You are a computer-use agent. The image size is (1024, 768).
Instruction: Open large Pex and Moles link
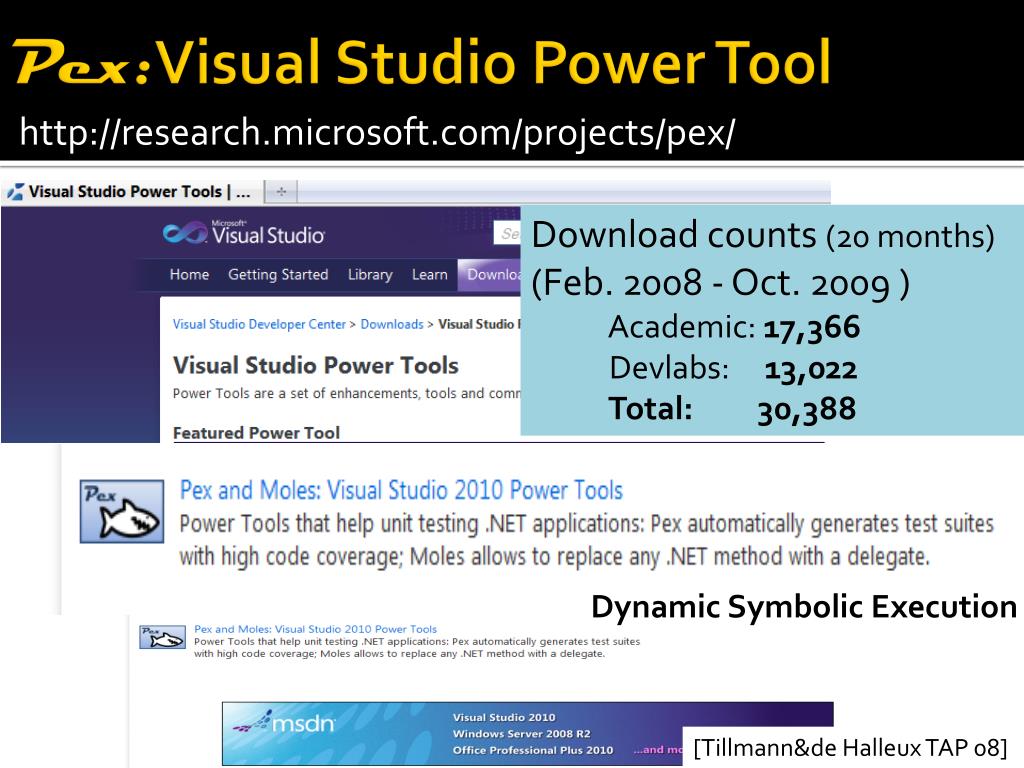(x=401, y=490)
